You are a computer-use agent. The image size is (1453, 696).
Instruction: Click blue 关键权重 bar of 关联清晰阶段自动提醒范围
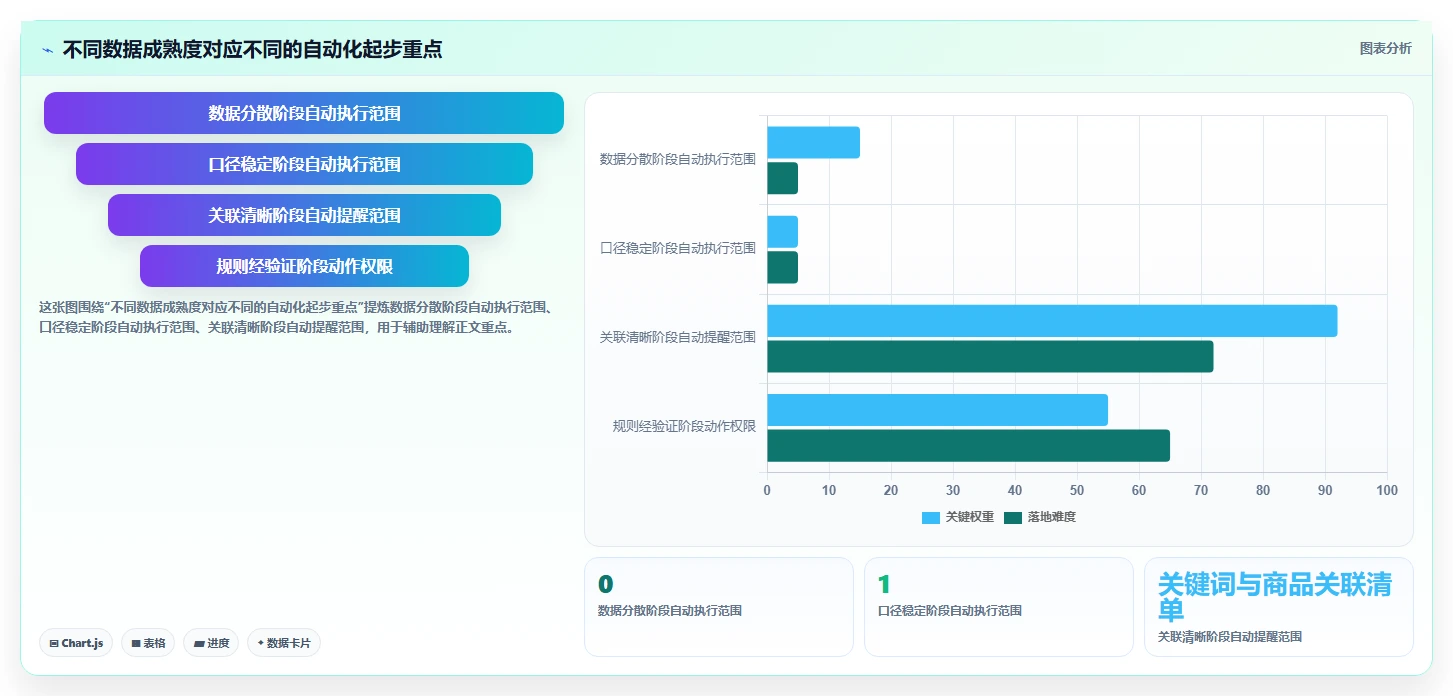coord(1052,321)
